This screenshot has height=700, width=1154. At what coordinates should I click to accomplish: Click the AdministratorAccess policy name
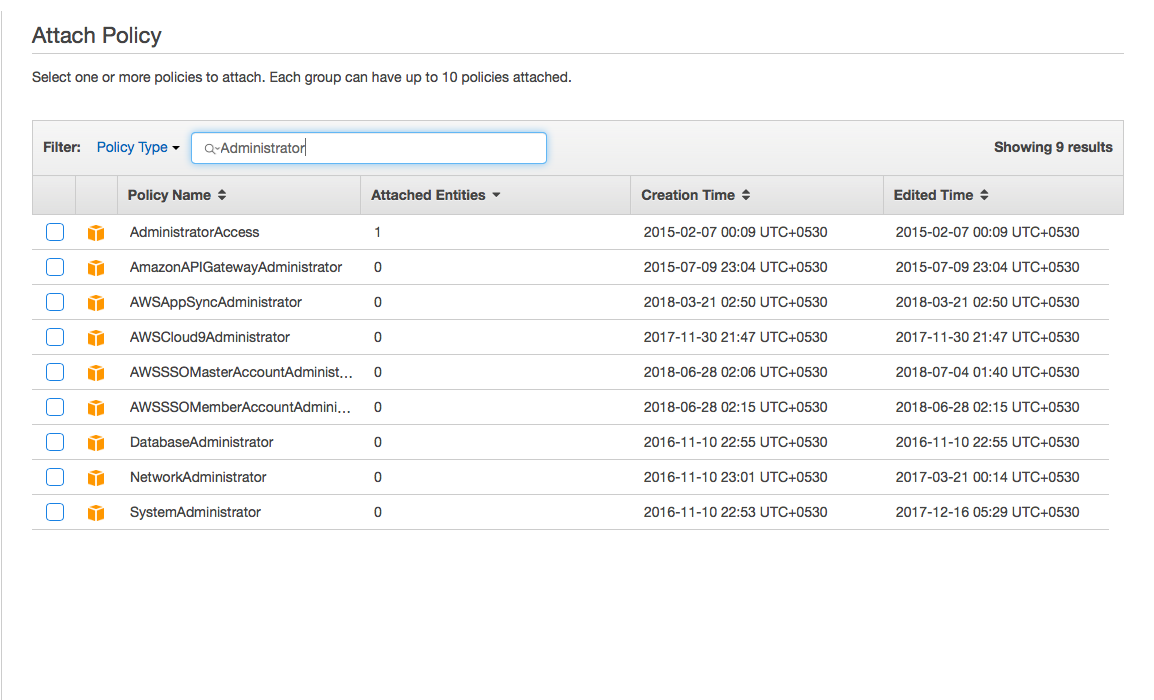(x=194, y=232)
